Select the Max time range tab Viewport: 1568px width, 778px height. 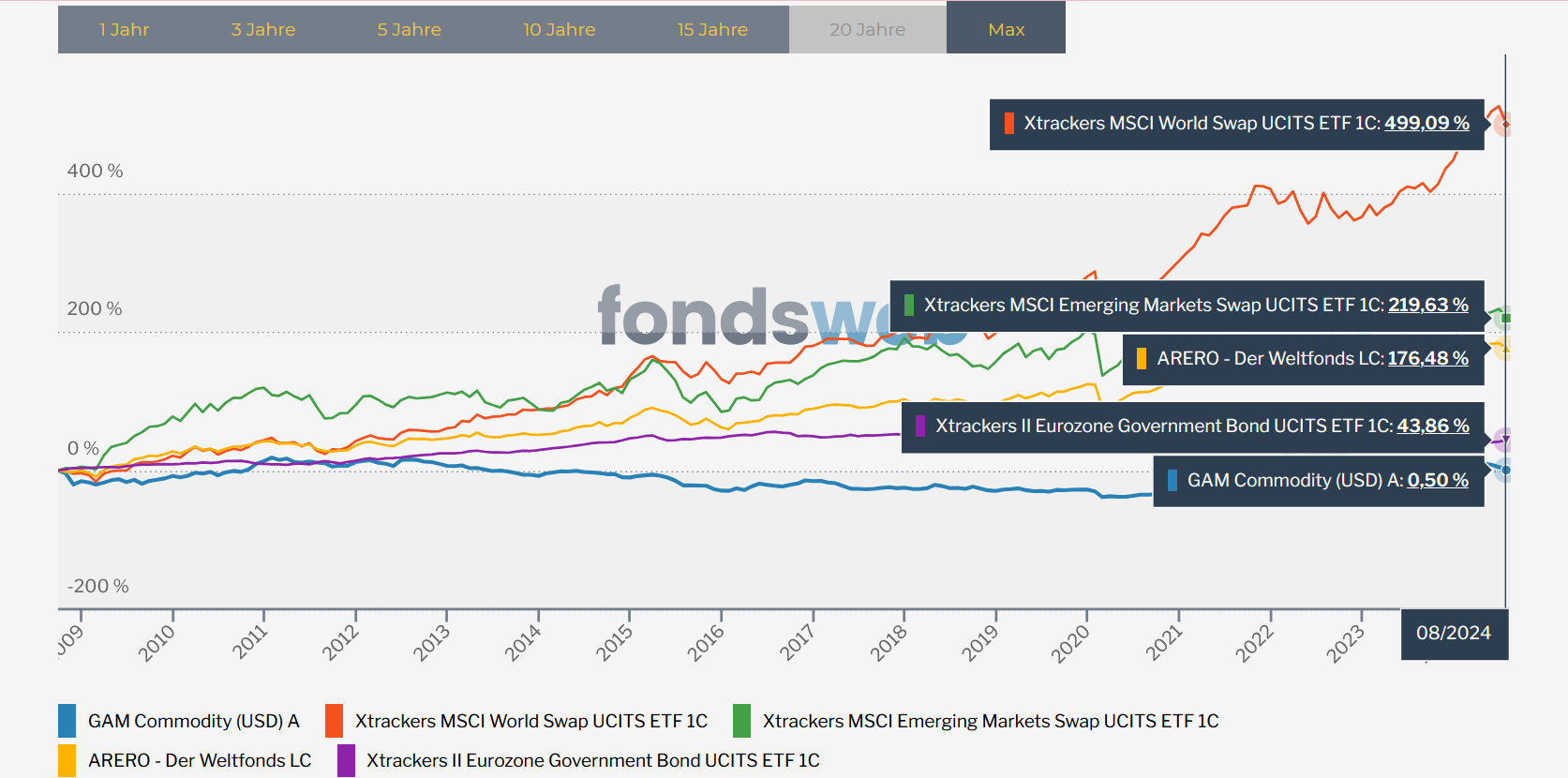1006,29
